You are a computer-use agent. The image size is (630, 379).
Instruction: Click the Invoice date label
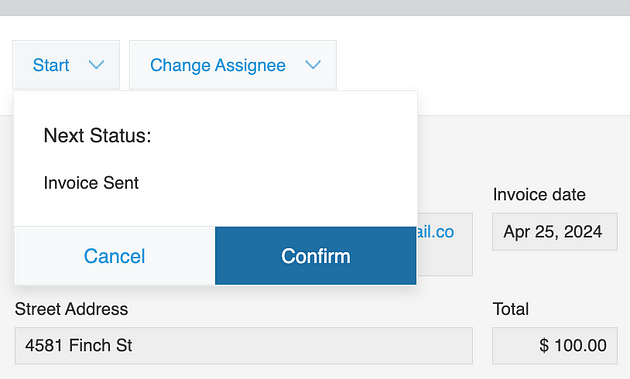tap(539, 195)
